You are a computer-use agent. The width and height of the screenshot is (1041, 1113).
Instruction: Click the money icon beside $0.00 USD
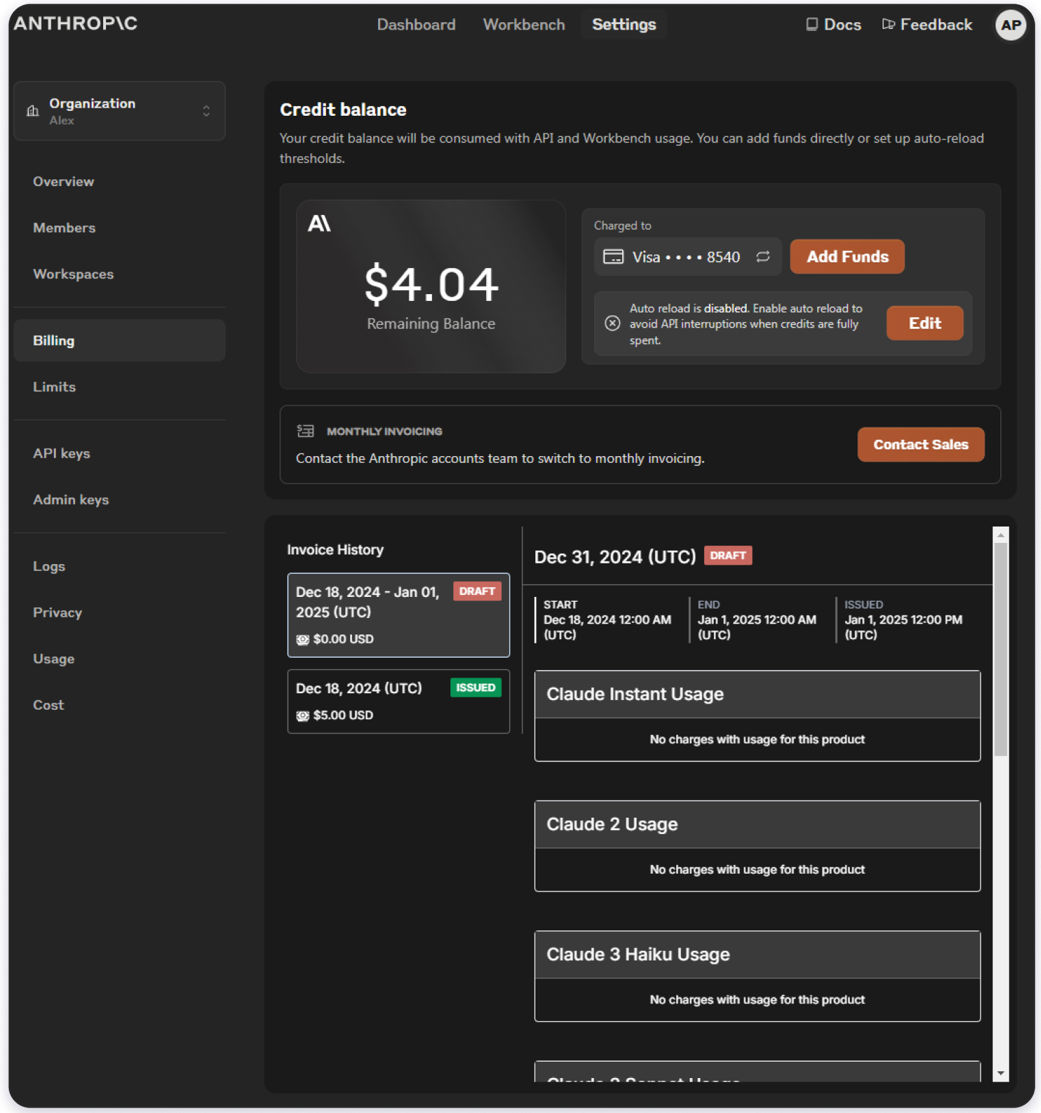click(302, 640)
